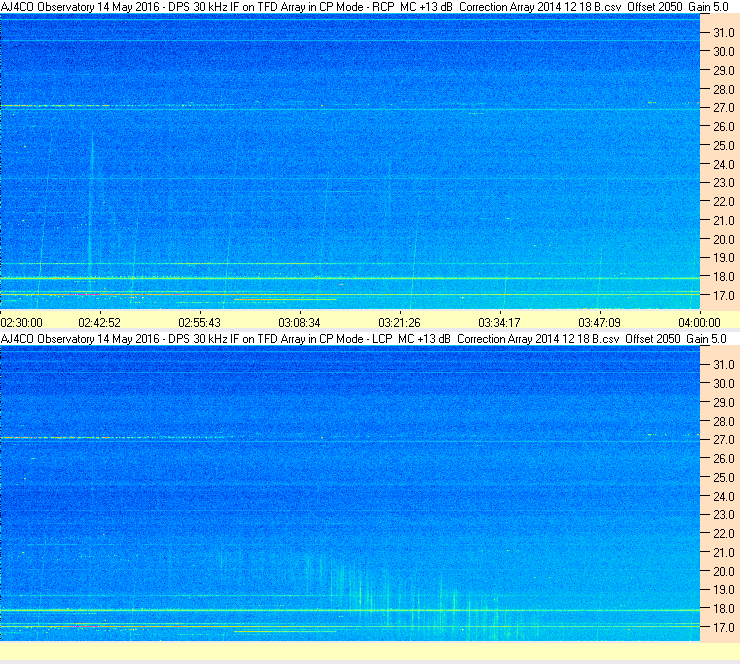Select the 18.0 MHz tick on RCP scale
740x664 pixels.
coord(723,277)
